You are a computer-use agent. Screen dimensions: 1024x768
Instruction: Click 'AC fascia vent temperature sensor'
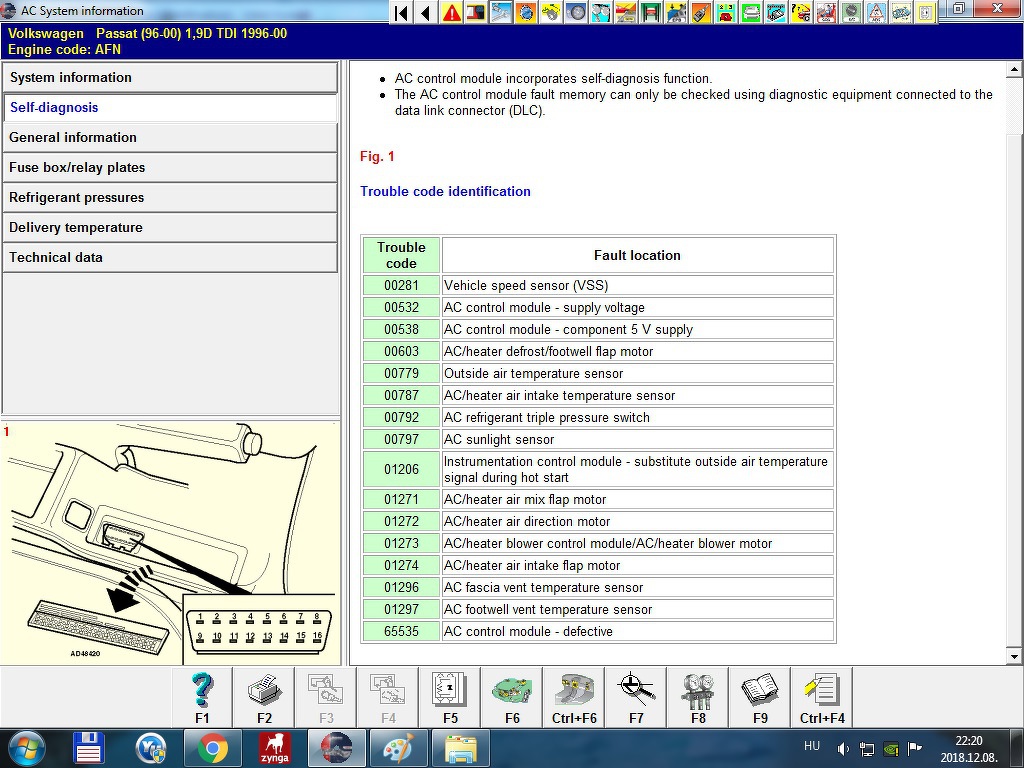[x=637, y=587]
